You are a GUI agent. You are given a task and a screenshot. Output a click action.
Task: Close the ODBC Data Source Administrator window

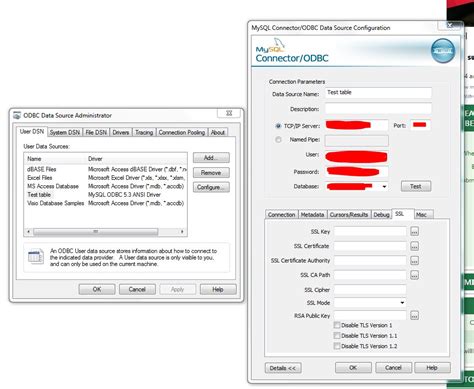click(229, 113)
